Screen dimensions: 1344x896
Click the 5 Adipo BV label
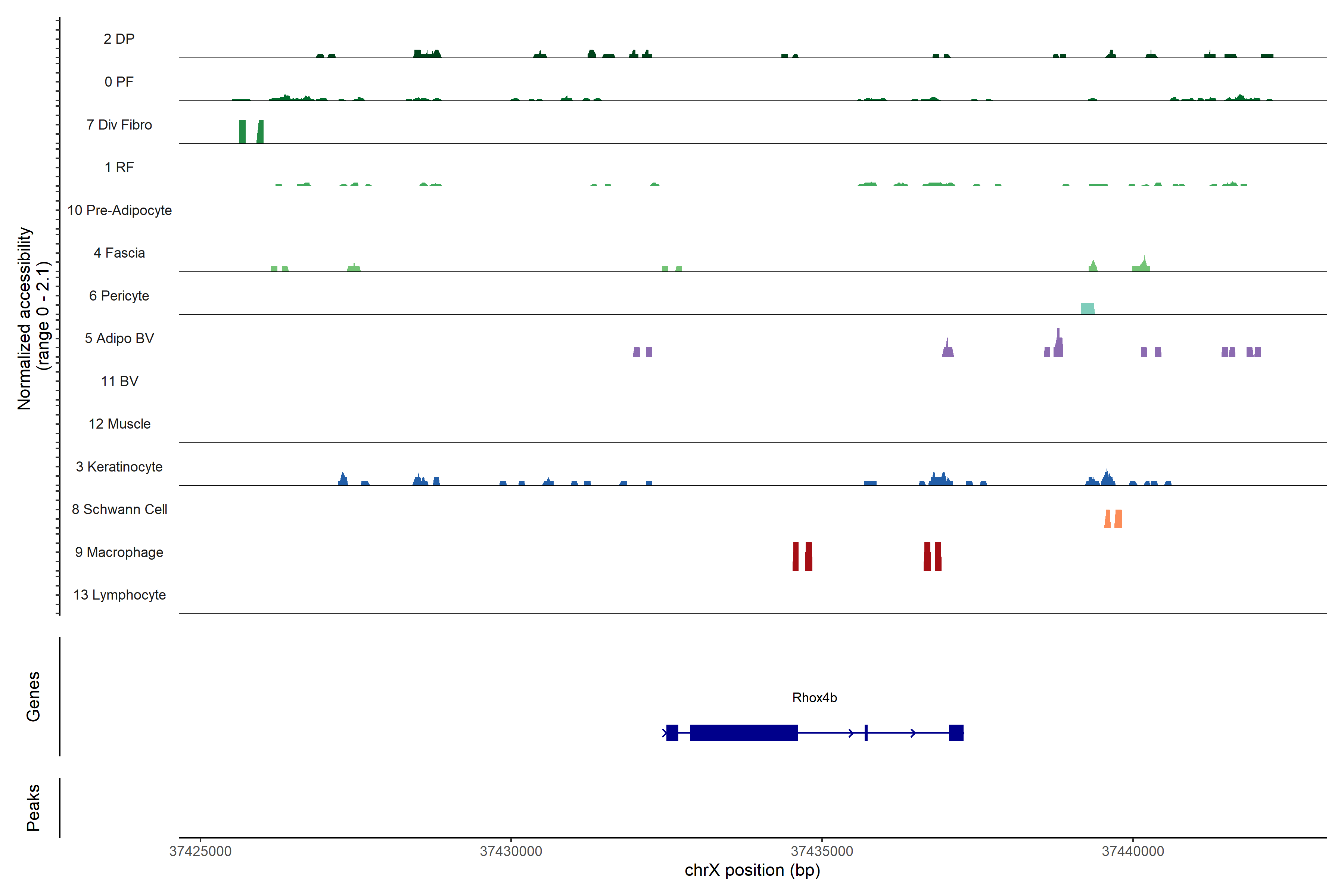click(x=119, y=338)
